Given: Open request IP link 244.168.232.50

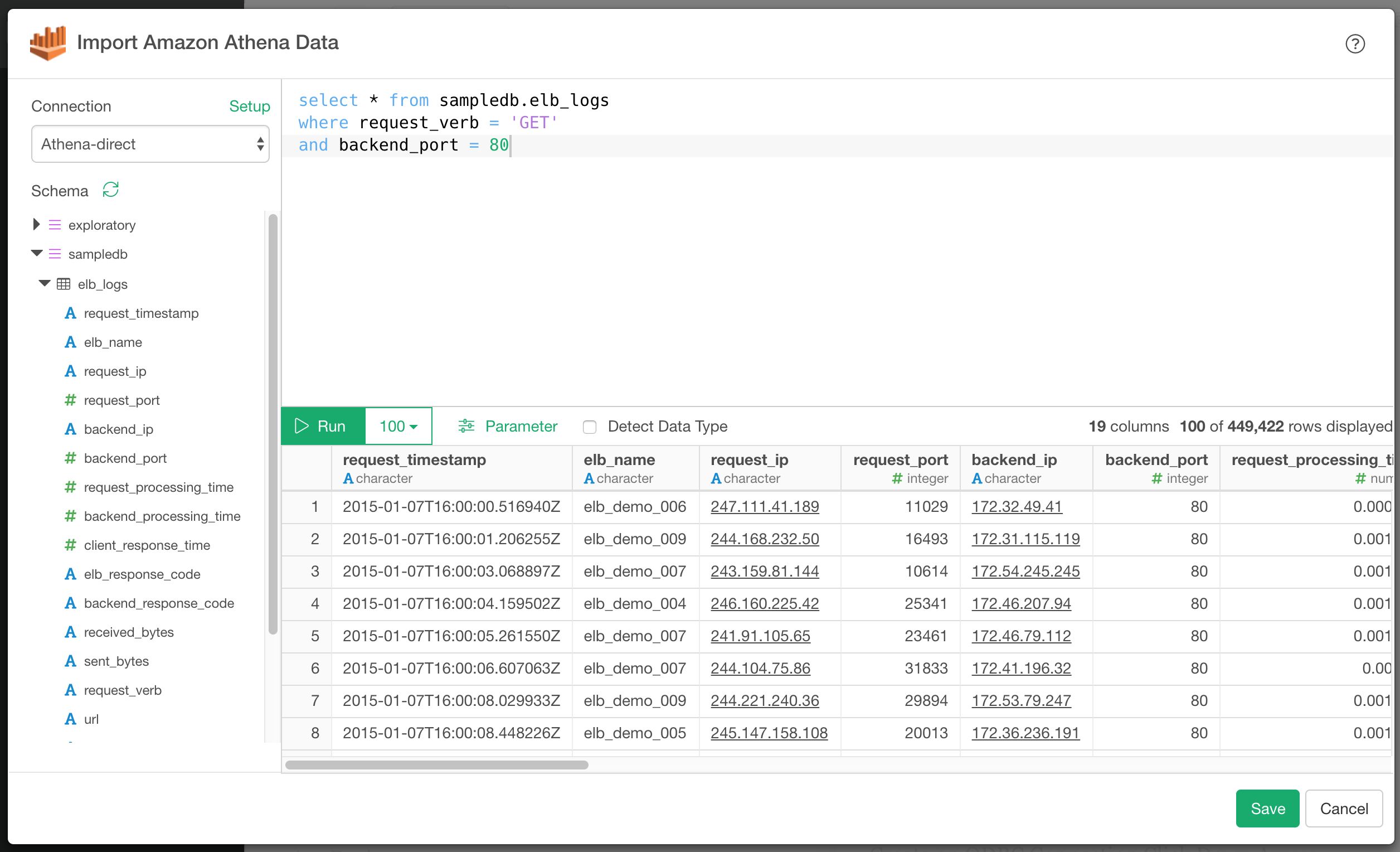Looking at the screenshot, I should [765, 539].
